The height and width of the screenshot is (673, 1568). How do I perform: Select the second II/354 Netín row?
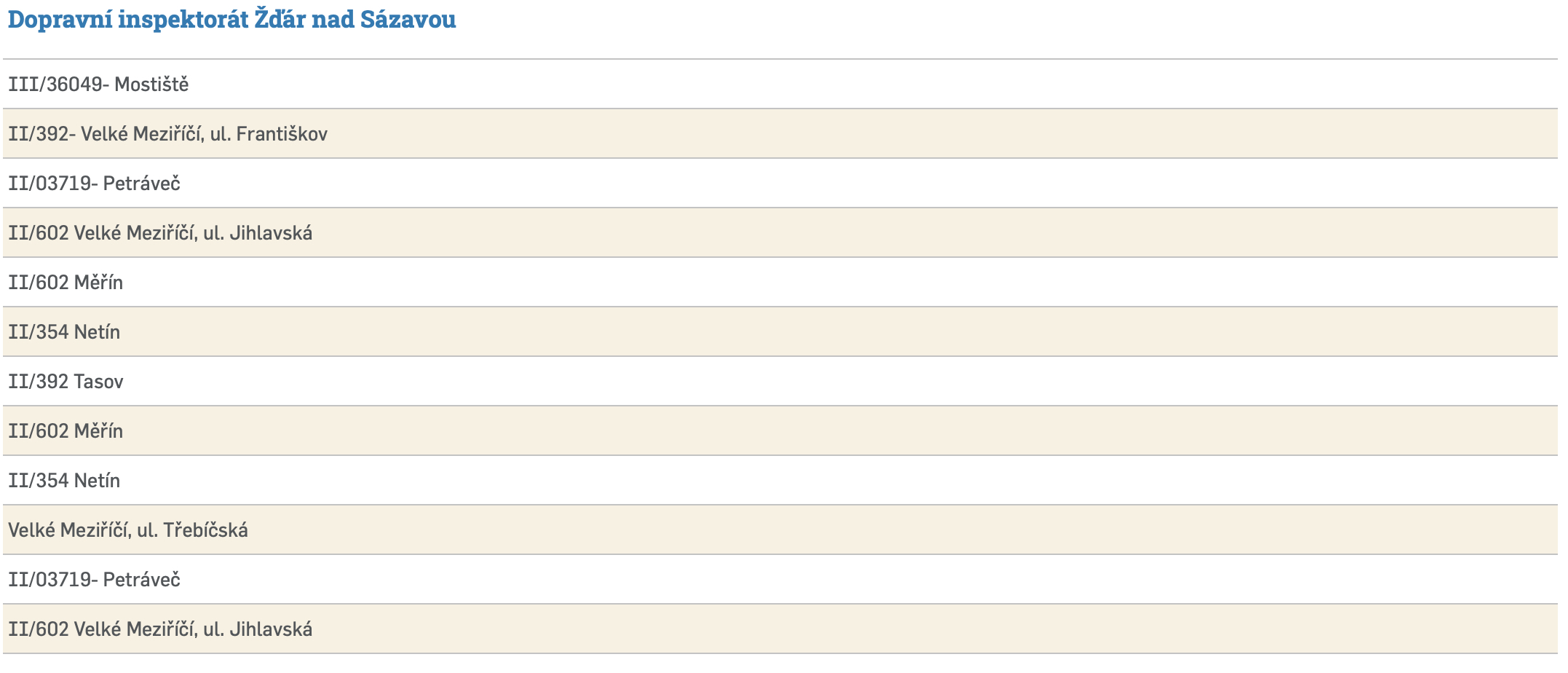click(64, 481)
